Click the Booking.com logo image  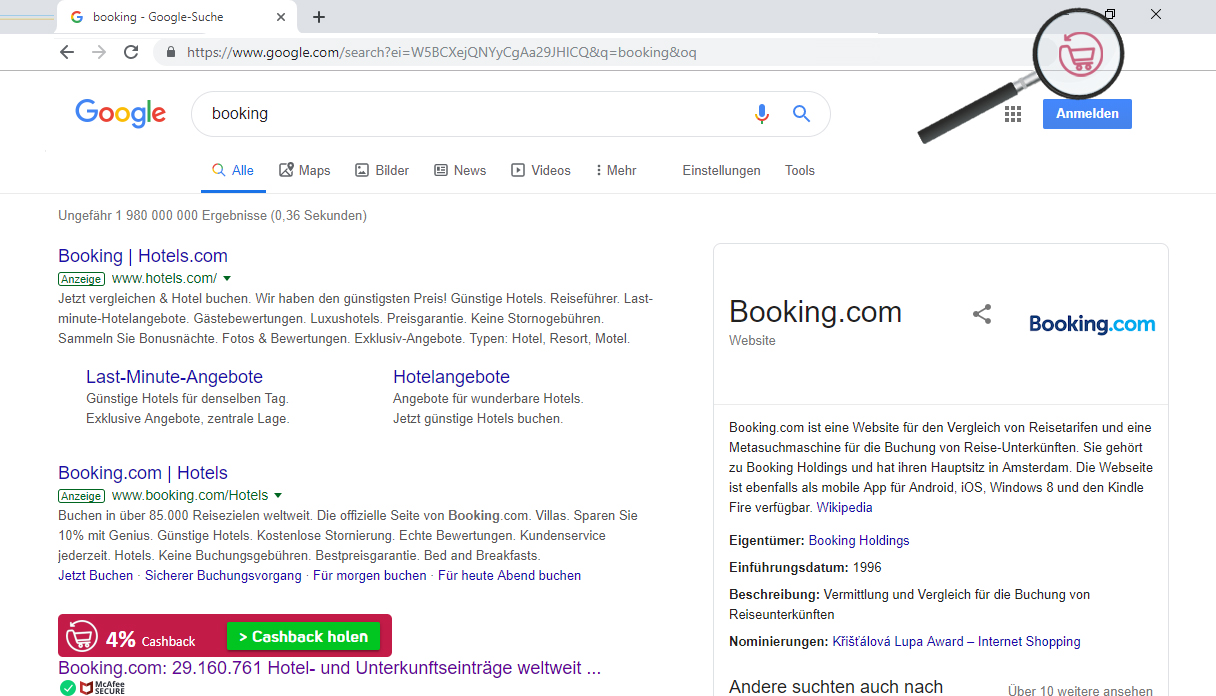(x=1092, y=324)
